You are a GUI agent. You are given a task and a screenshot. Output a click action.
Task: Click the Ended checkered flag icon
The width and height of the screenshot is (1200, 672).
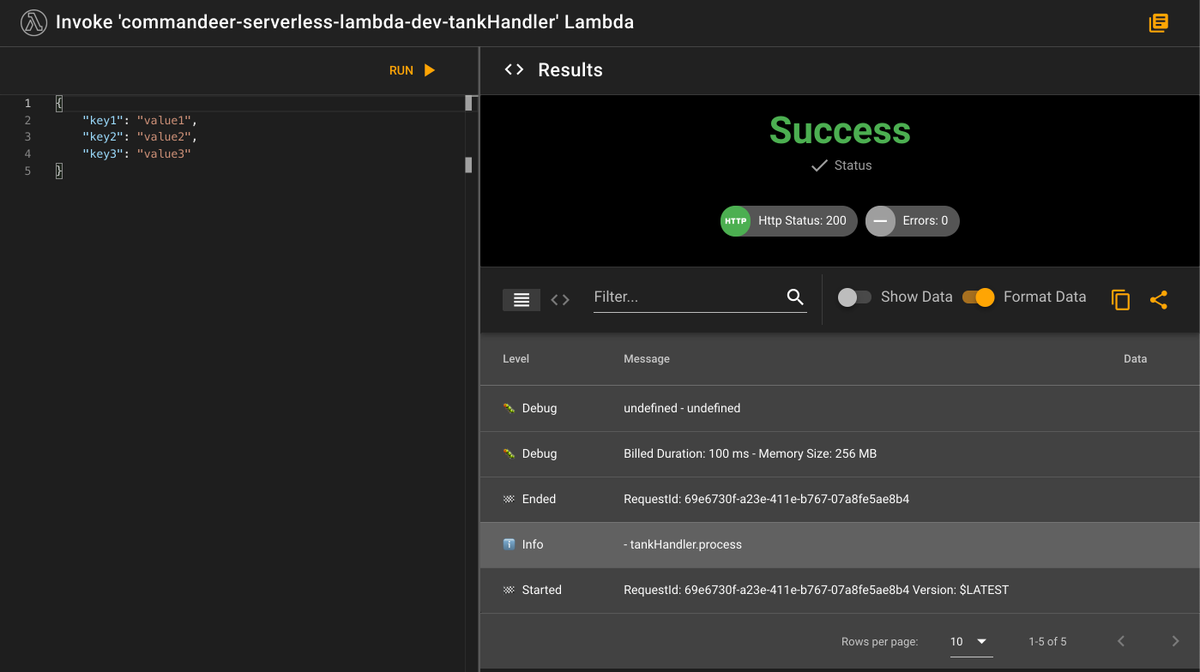509,499
